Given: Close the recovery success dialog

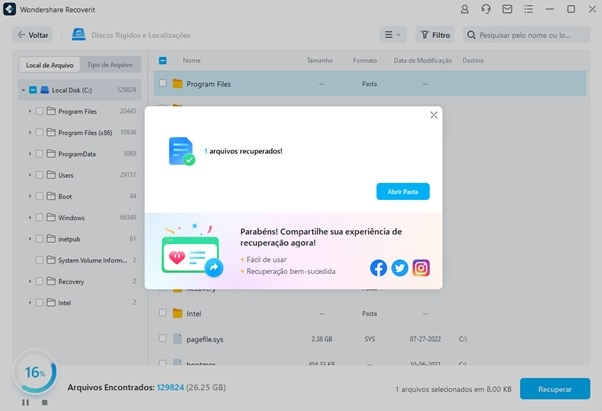Looking at the screenshot, I should point(433,115).
